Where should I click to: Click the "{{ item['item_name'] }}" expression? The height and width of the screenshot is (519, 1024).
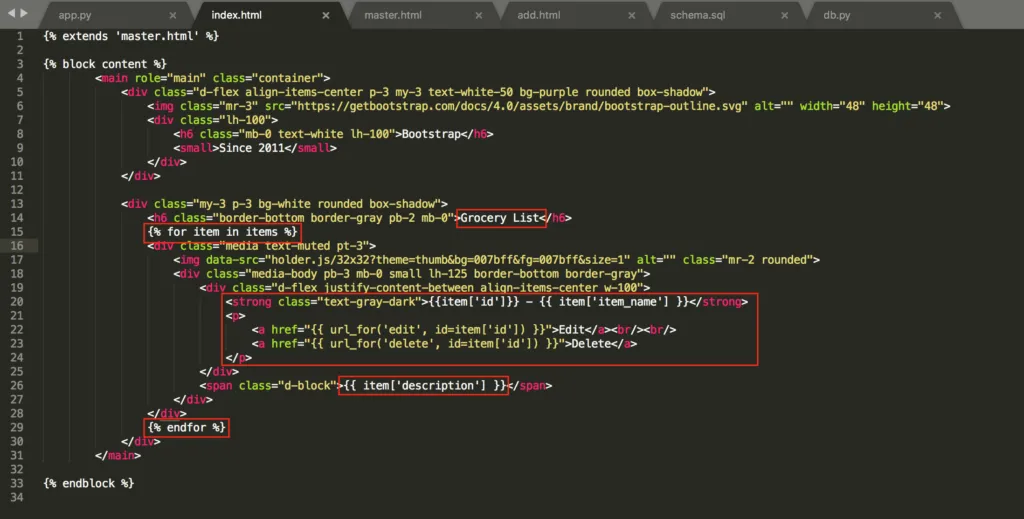[614, 302]
